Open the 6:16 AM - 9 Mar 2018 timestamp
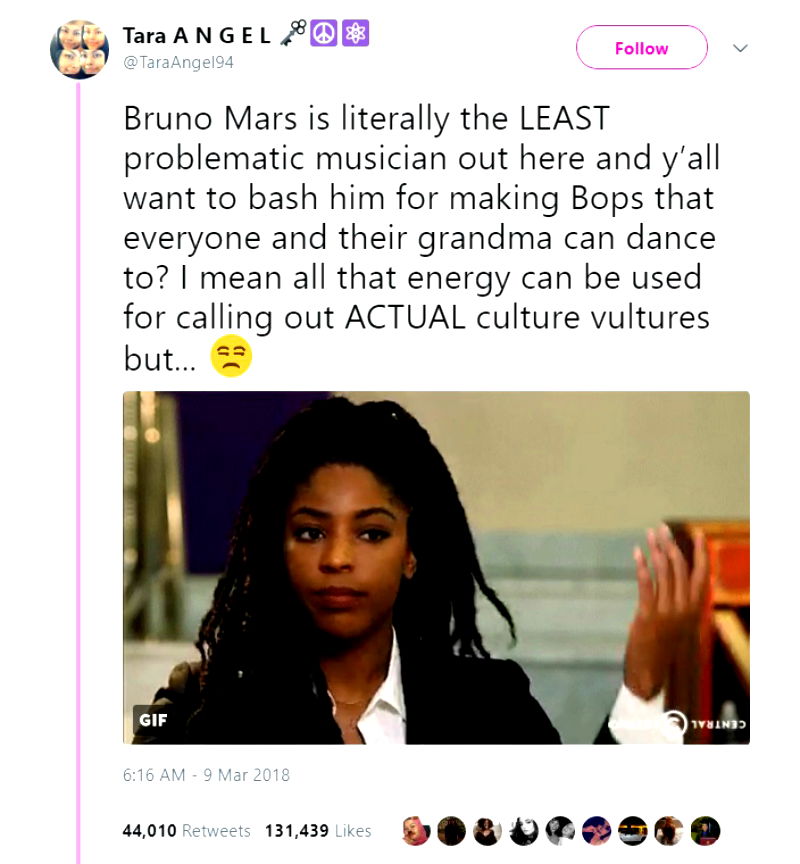The width and height of the screenshot is (800, 864). pos(206,775)
